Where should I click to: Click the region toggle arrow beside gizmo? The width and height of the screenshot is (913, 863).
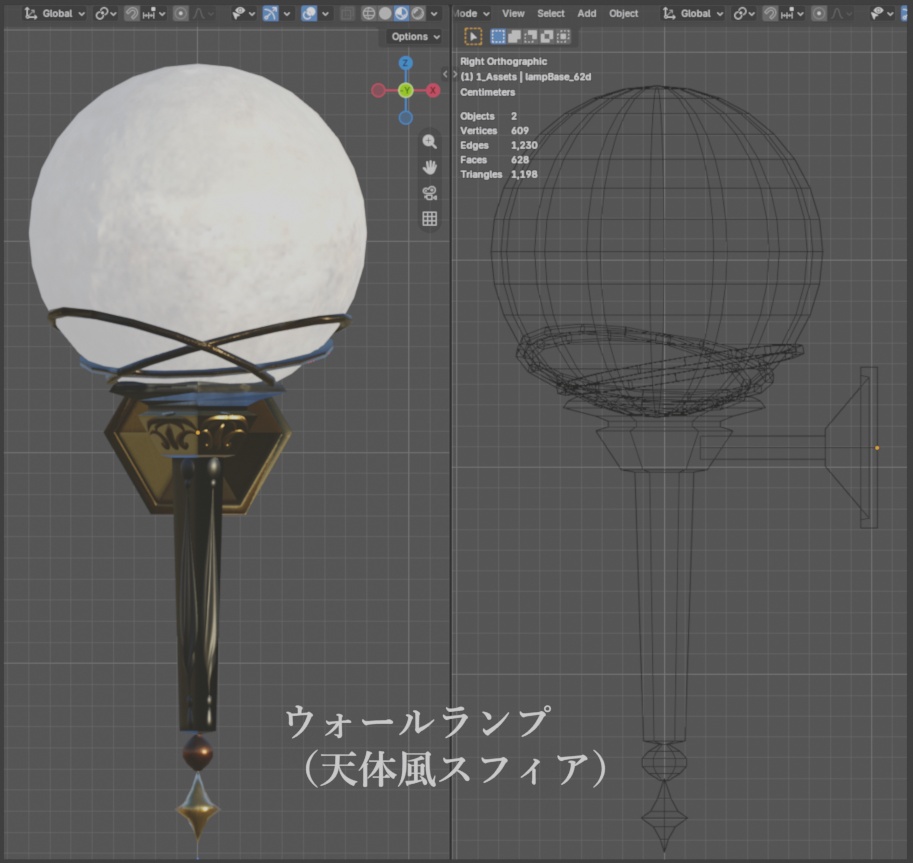coord(445,74)
